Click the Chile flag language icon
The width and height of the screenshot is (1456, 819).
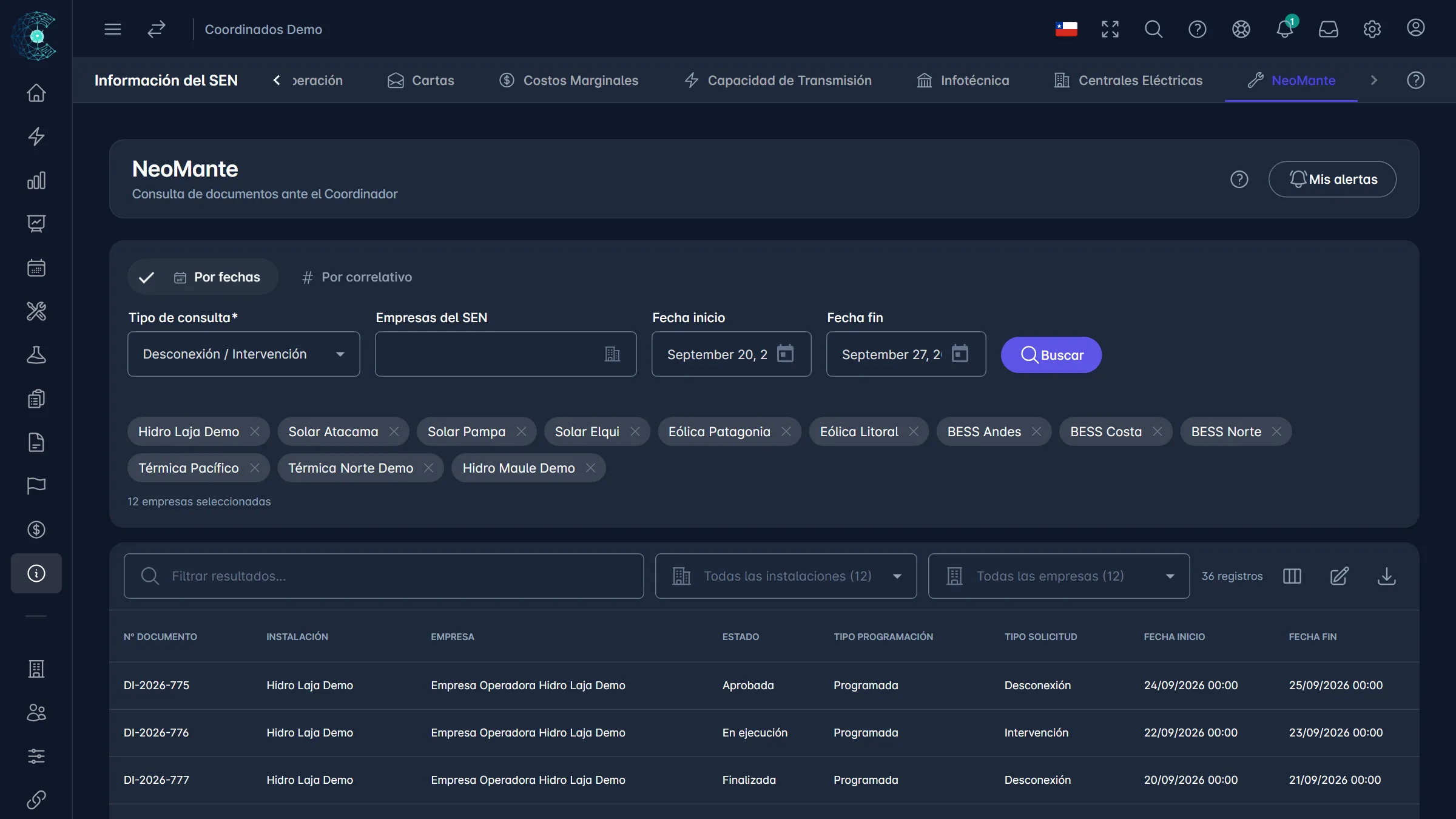click(x=1067, y=29)
